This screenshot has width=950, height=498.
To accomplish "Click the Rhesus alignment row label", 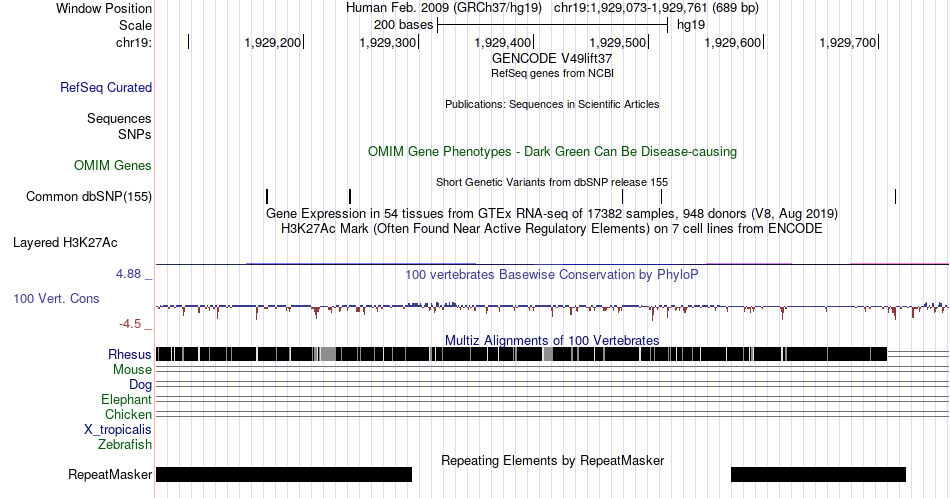I will pos(130,354).
